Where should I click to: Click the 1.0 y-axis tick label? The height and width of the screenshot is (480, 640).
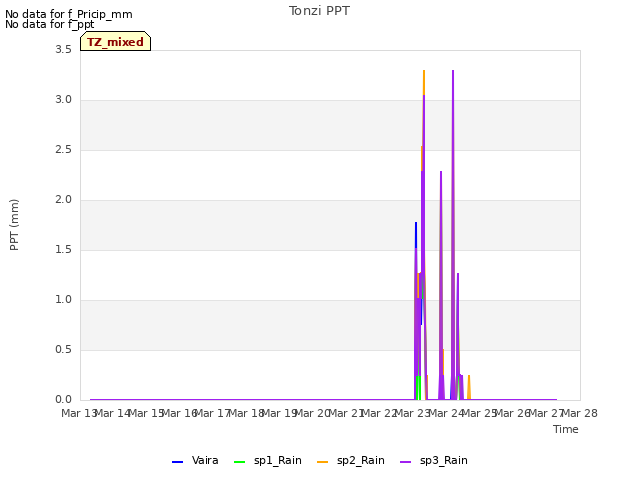coord(63,300)
